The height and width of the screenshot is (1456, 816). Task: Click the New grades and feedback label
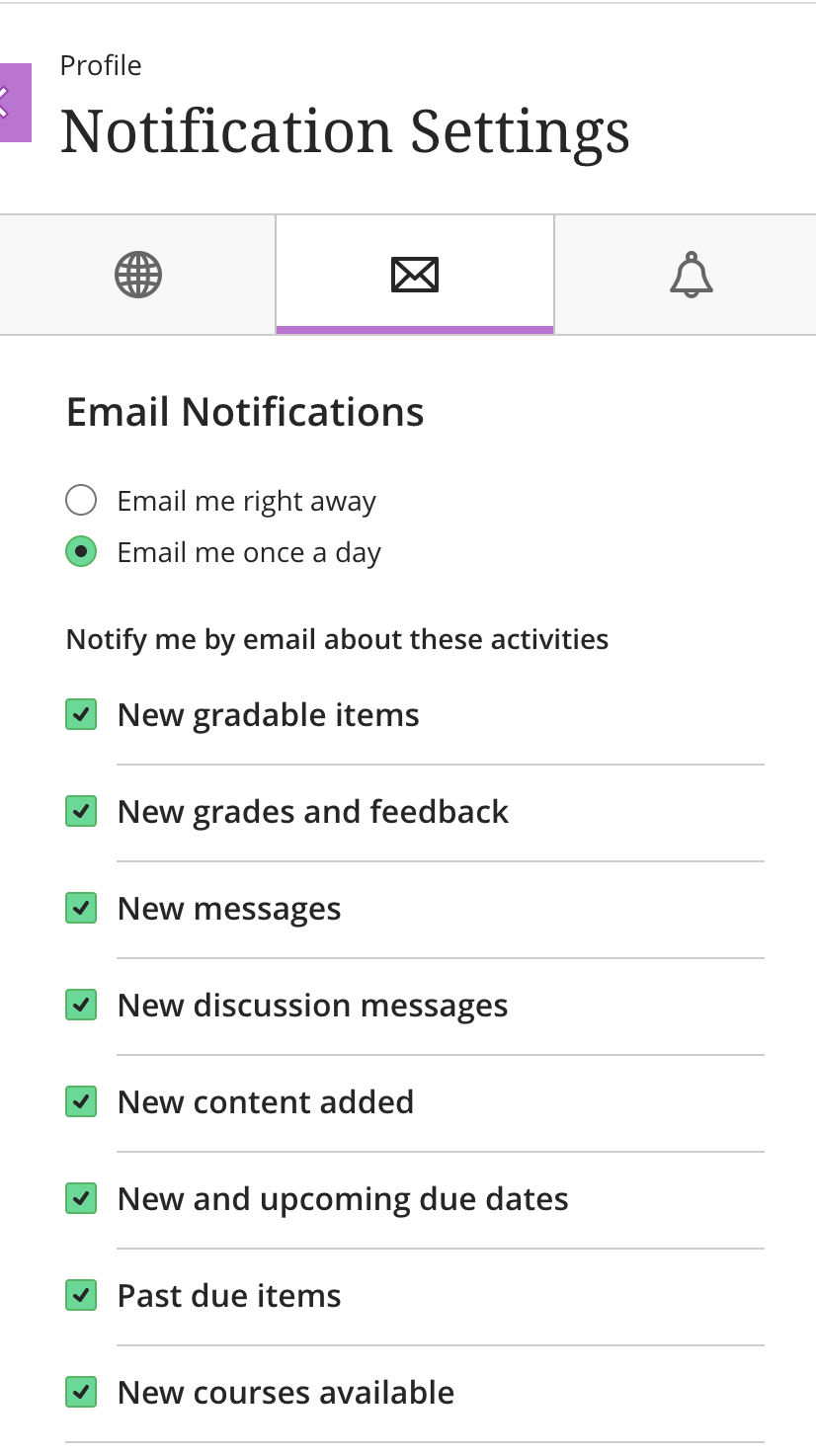312,812
